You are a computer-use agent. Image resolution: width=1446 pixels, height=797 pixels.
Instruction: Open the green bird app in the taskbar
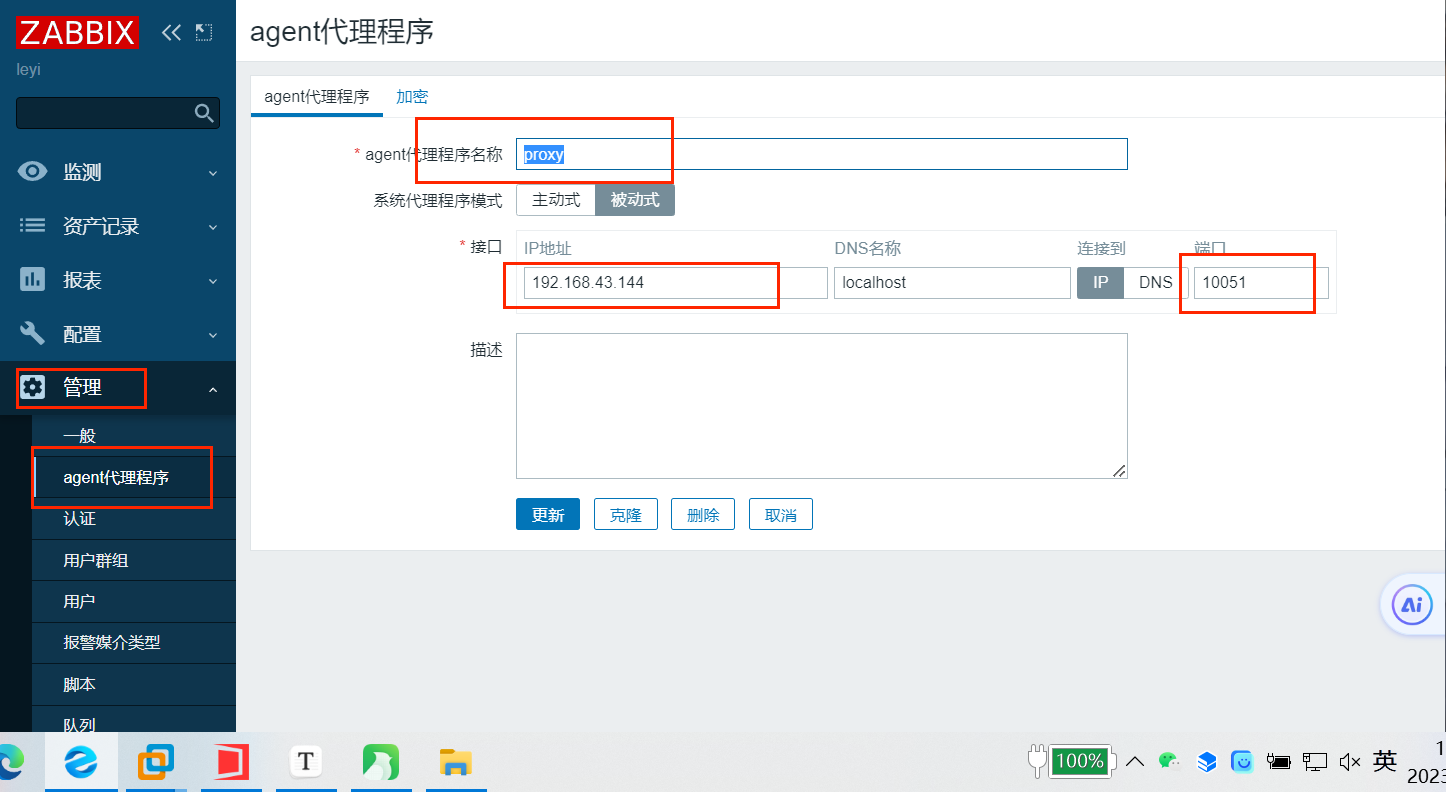point(381,763)
